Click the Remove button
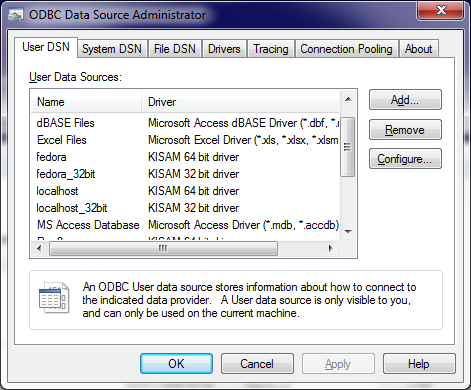 coord(405,129)
